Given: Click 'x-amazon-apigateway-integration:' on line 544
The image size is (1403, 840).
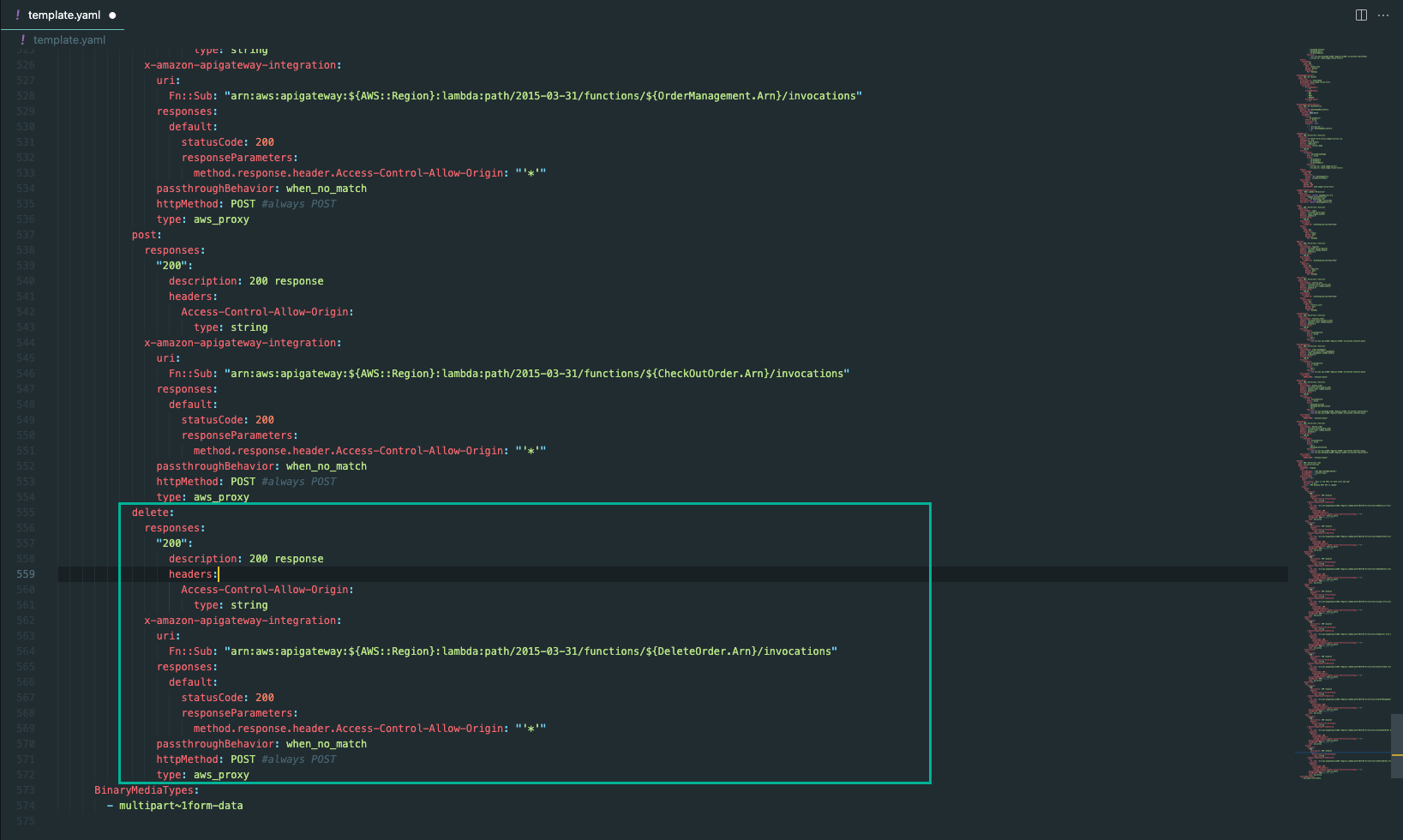Looking at the screenshot, I should tap(243, 343).
